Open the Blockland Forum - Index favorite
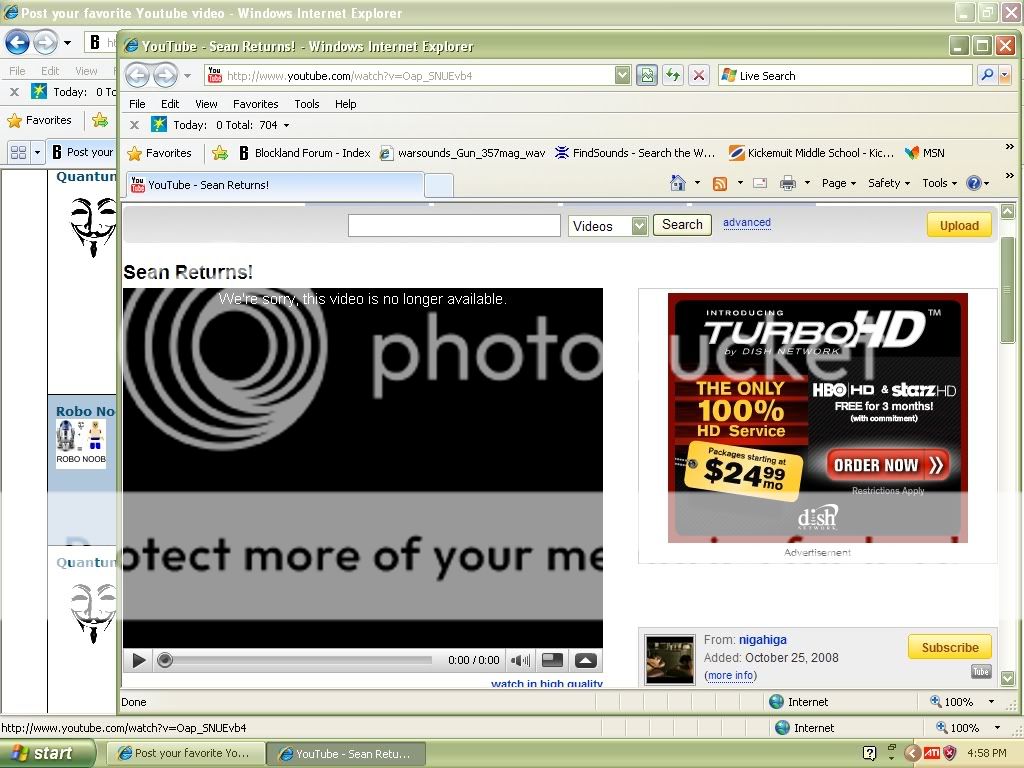 305,153
